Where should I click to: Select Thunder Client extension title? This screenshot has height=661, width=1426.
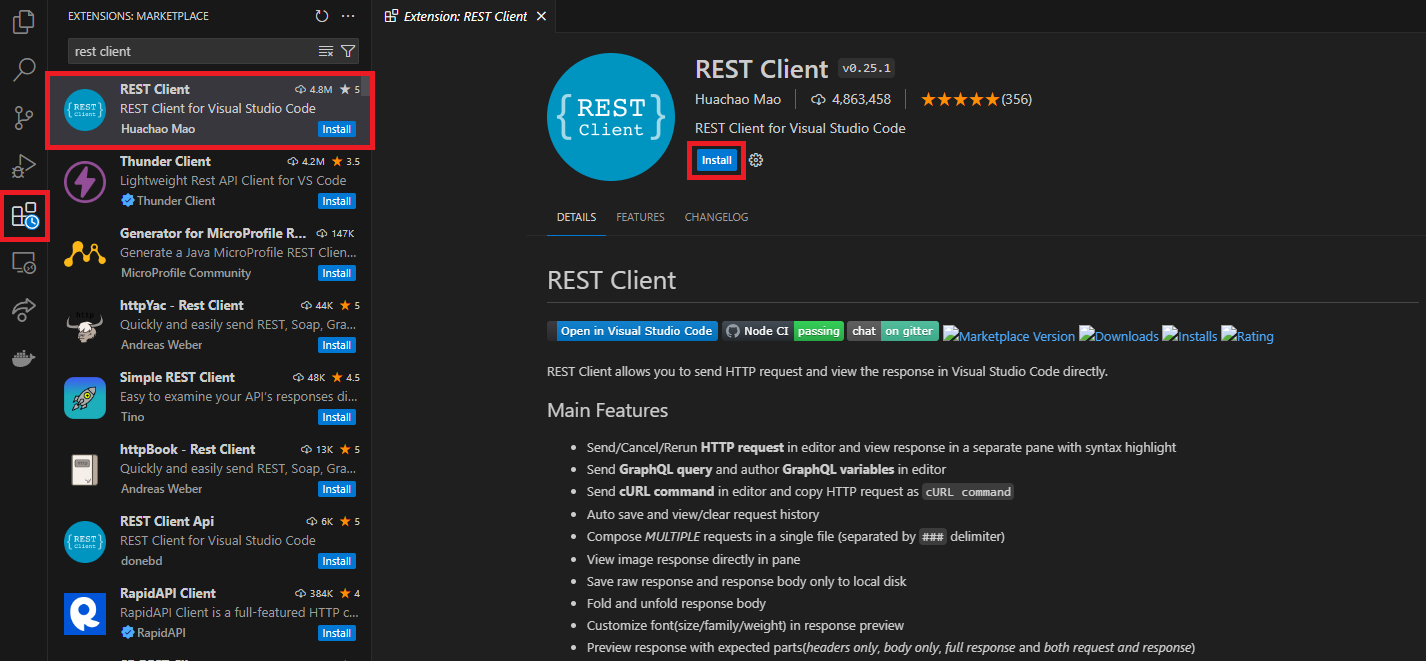coord(165,161)
